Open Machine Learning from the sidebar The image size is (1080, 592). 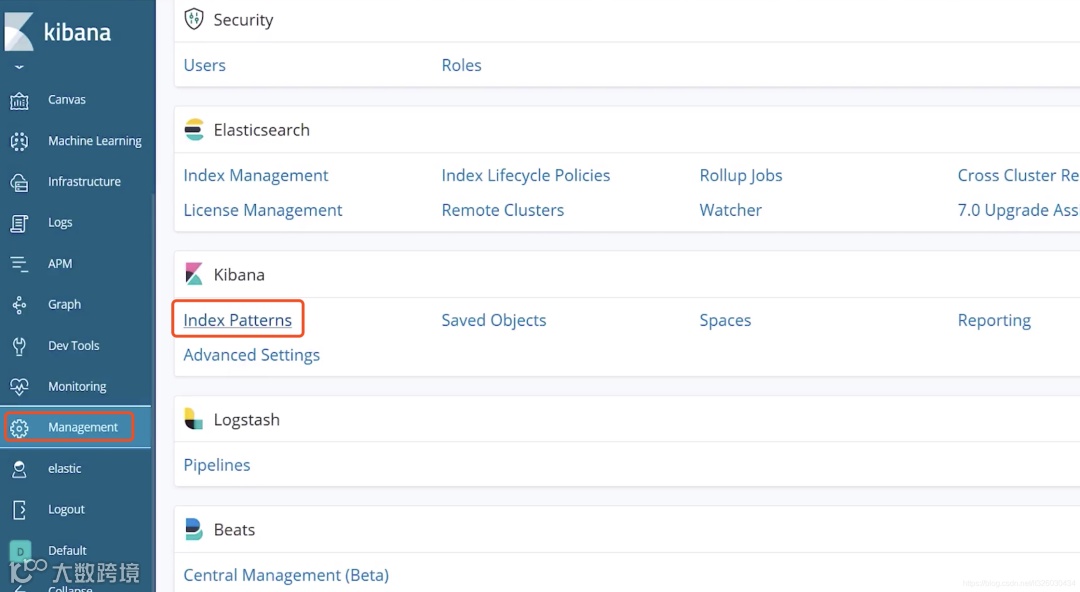(95, 141)
